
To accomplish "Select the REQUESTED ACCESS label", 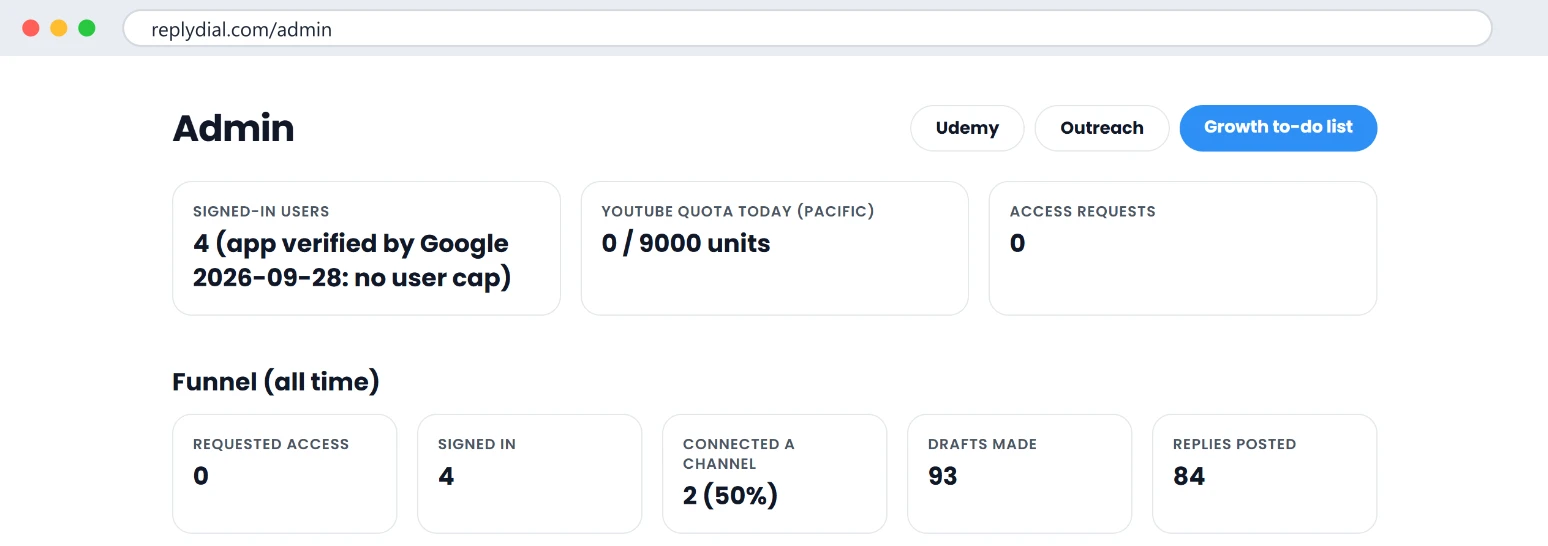I will pos(271,444).
